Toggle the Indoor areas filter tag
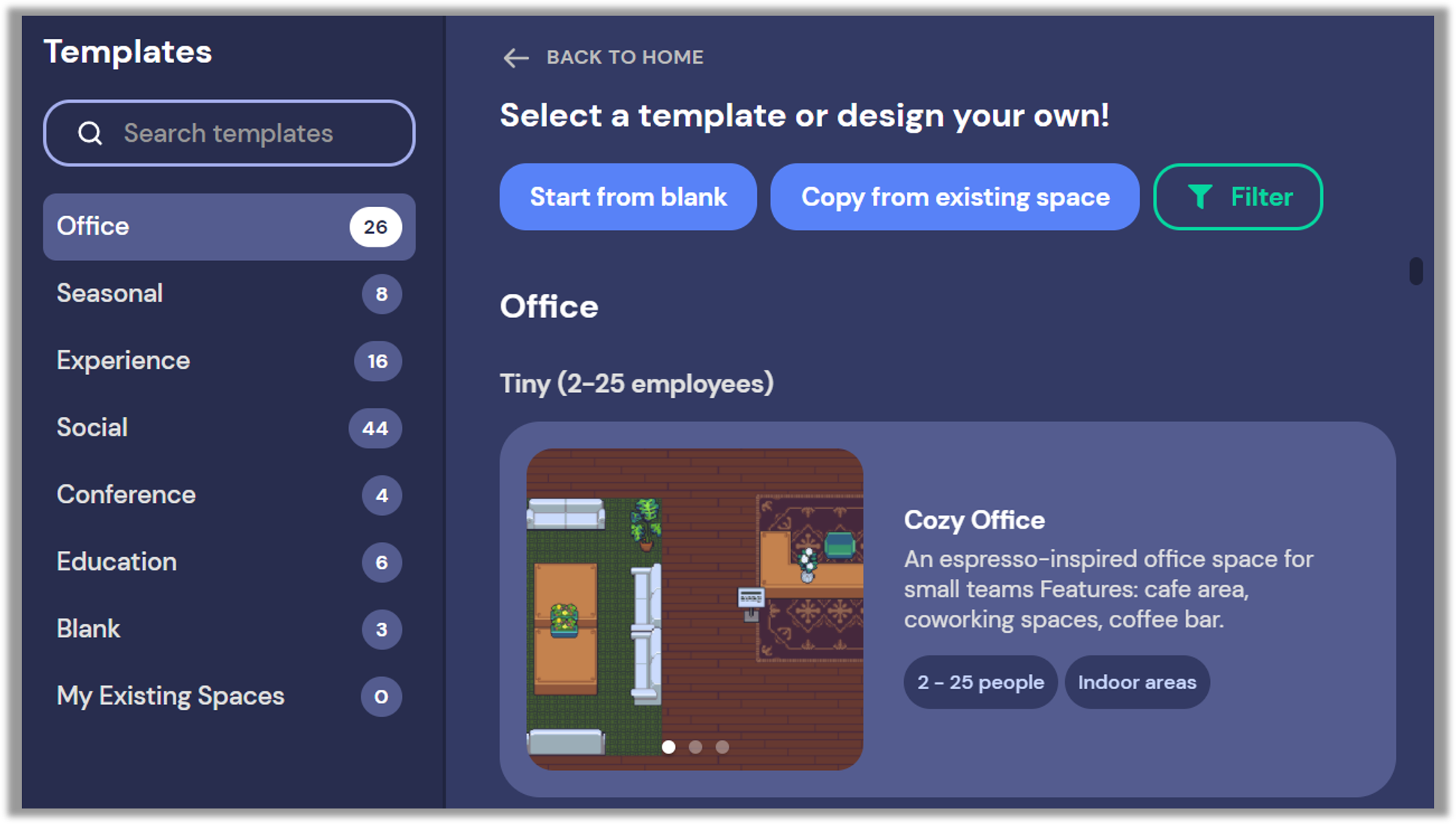This screenshot has height=824, width=1456. click(x=1138, y=682)
